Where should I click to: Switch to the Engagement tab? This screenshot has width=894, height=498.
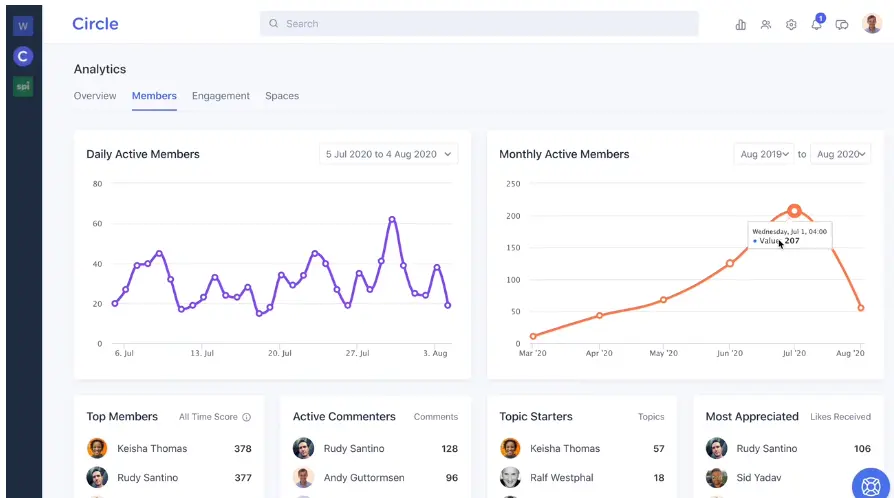[x=221, y=96]
